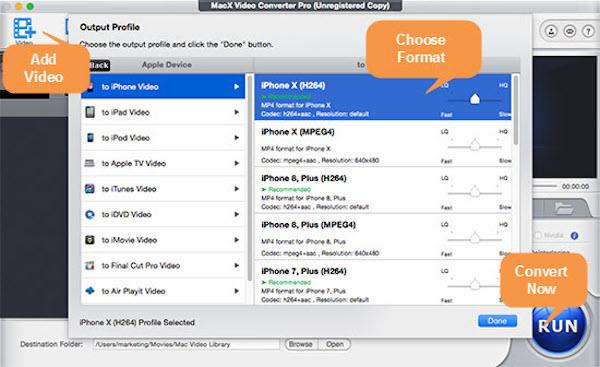This screenshot has width=600, height=367.
Task: Click the Add Video toolbar icon
Action: click(24, 28)
